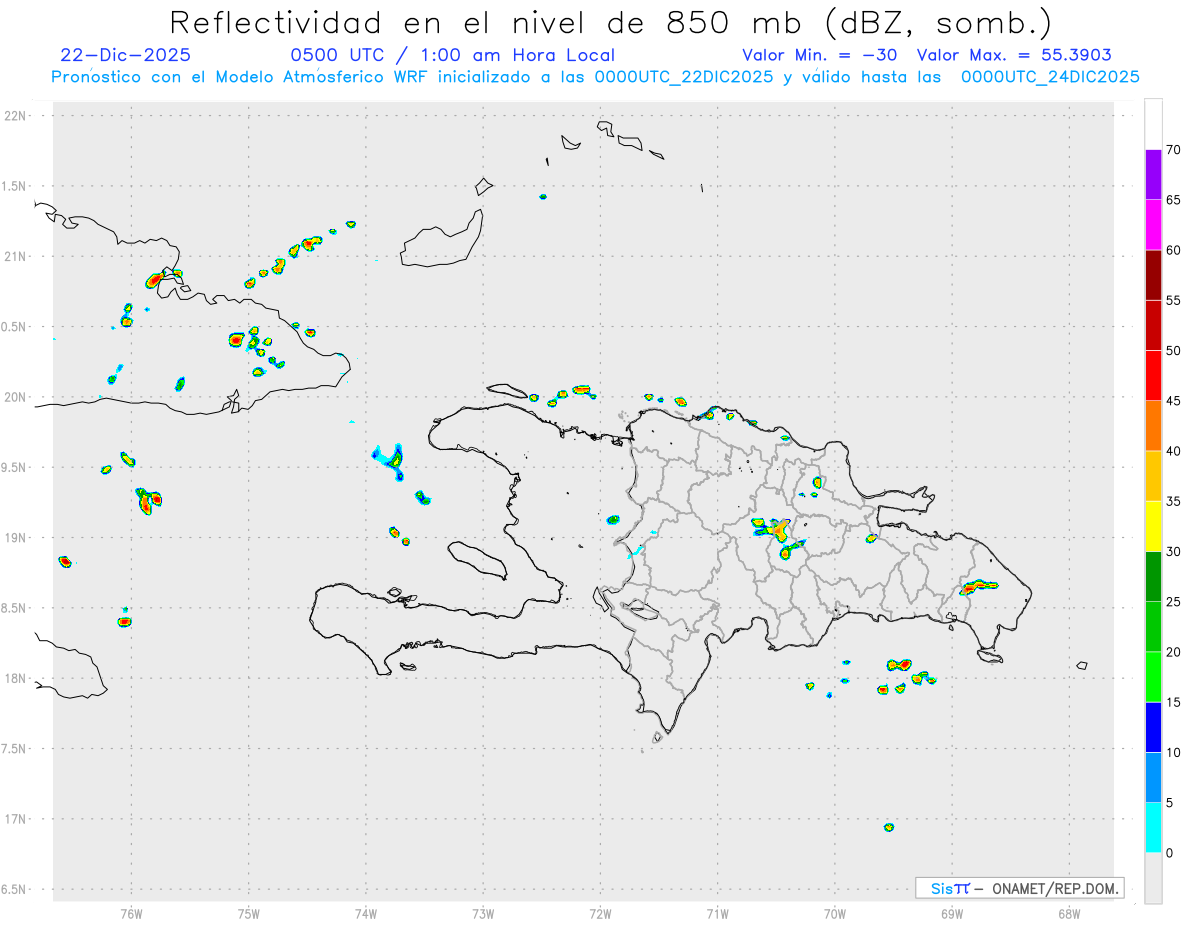The height and width of the screenshot is (927, 1200).
Task: Click the colorbar label "15"
Action: click(x=1174, y=702)
